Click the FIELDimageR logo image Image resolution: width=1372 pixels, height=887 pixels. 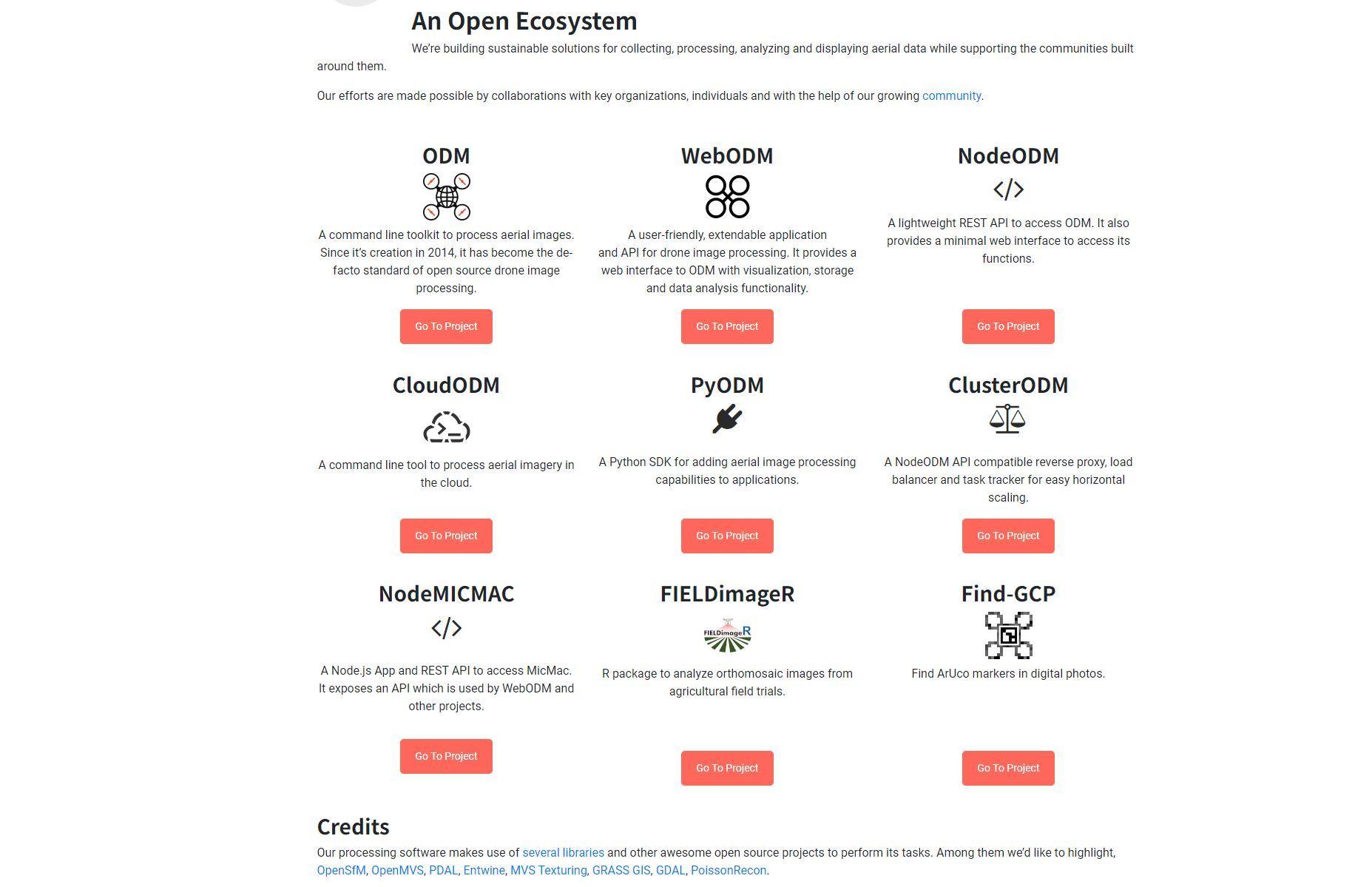[x=727, y=635]
